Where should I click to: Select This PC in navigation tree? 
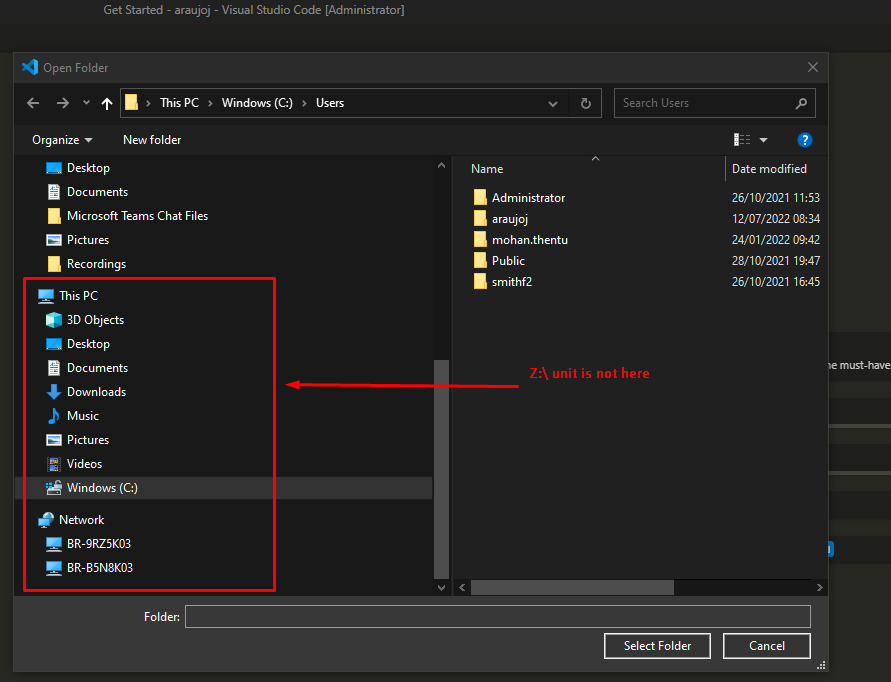tap(78, 296)
